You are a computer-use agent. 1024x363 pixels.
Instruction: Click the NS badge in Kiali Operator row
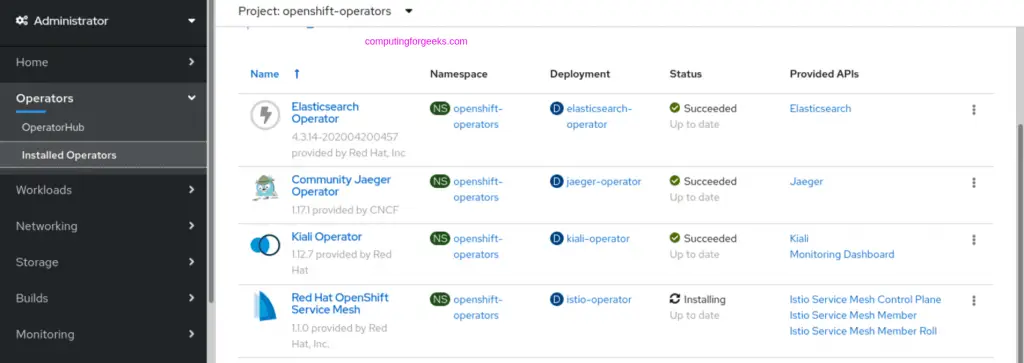[440, 238]
